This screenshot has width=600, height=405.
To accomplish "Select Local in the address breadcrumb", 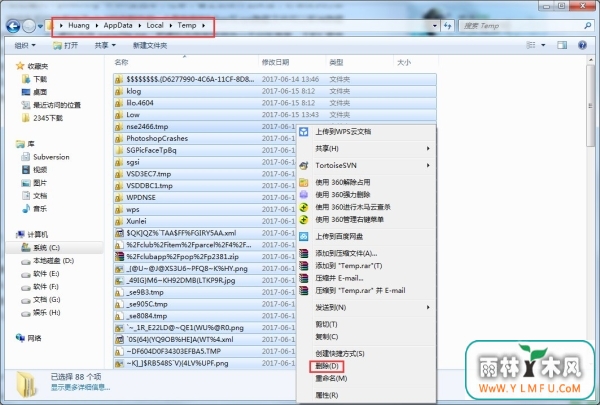I will click(155, 25).
